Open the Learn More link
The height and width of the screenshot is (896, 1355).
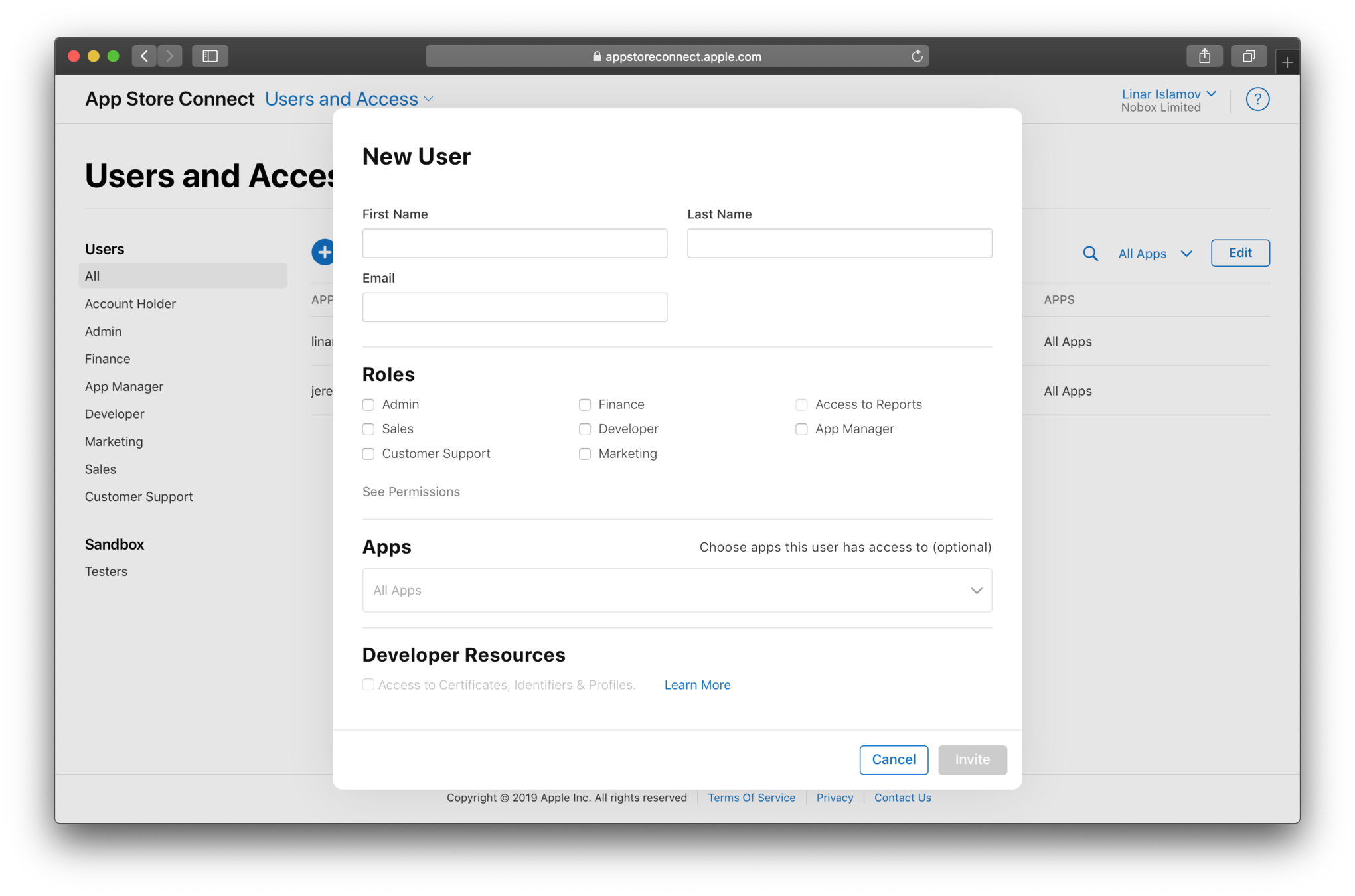(697, 685)
